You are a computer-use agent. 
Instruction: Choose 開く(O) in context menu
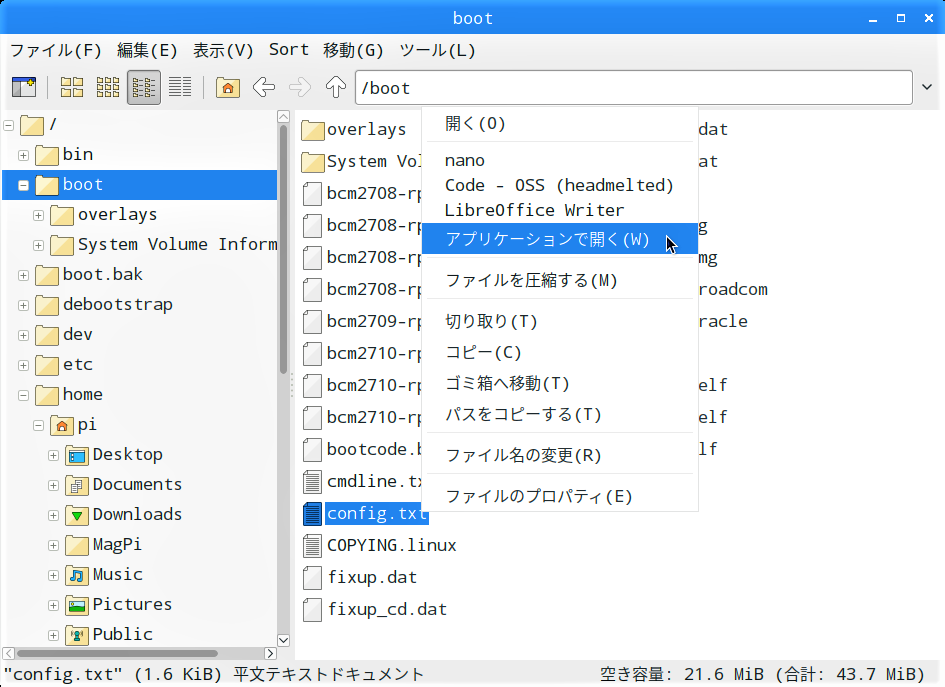pos(560,124)
